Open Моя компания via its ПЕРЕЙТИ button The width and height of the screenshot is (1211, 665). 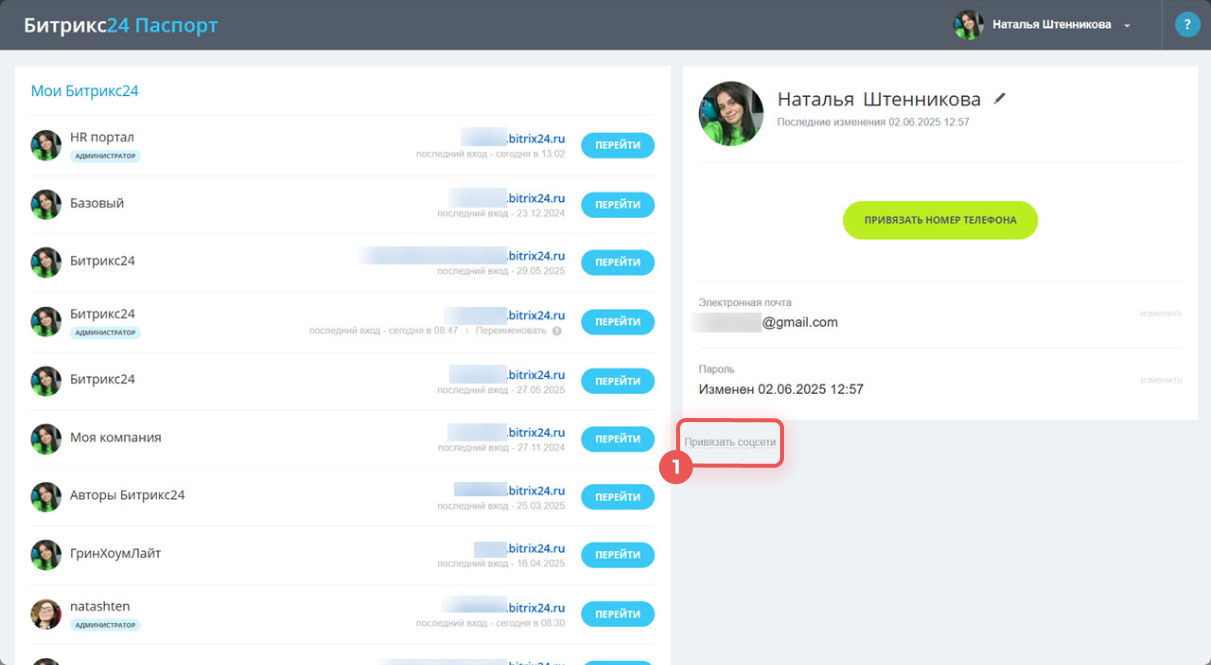point(618,438)
